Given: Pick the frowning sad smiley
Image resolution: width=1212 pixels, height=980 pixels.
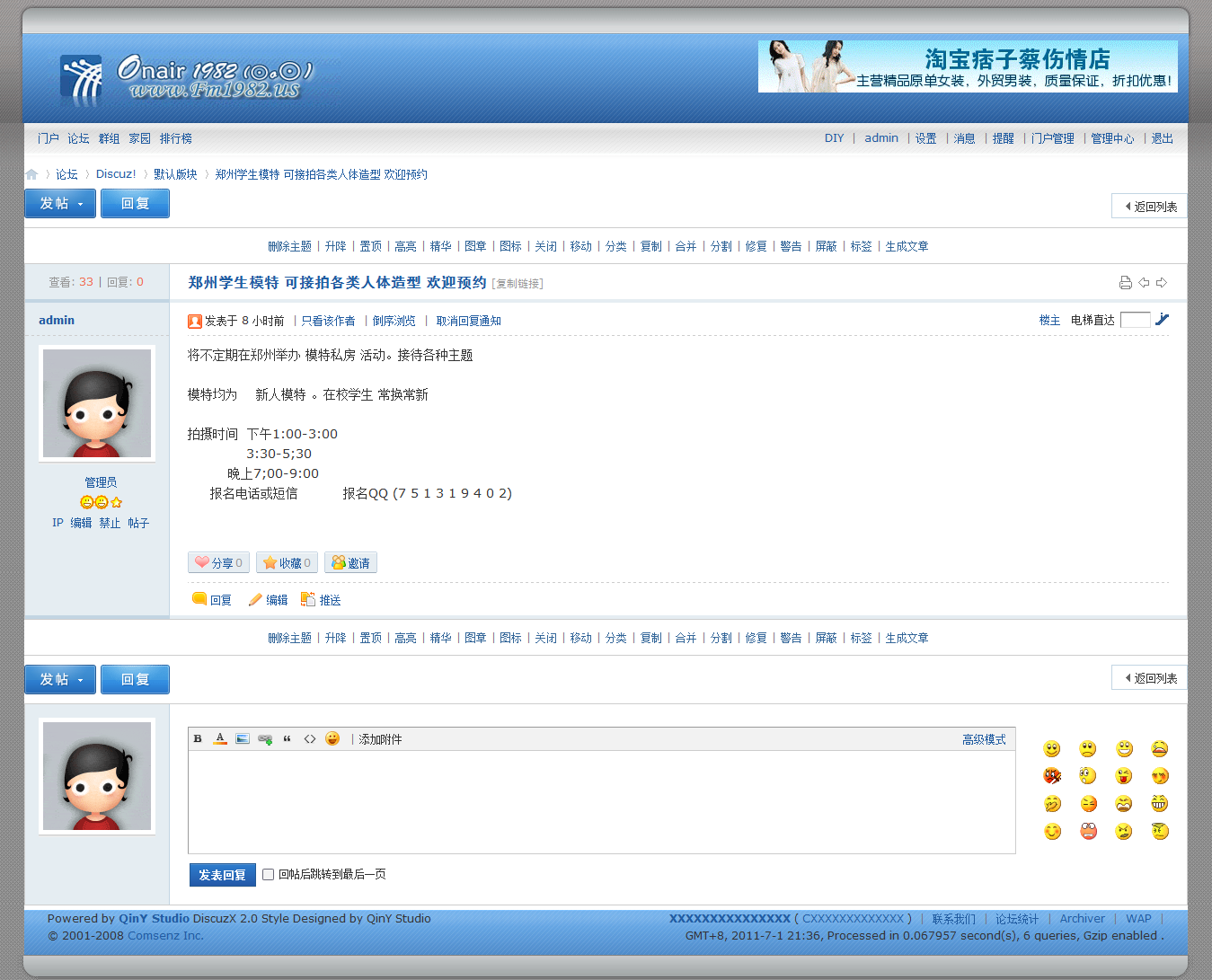Looking at the screenshot, I should click(1088, 749).
